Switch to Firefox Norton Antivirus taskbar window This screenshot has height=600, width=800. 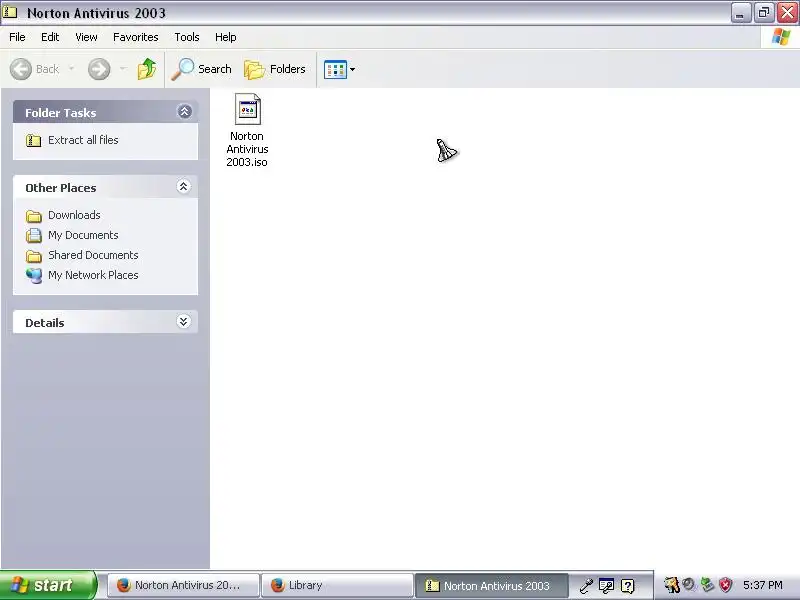pyautogui.click(x=183, y=585)
